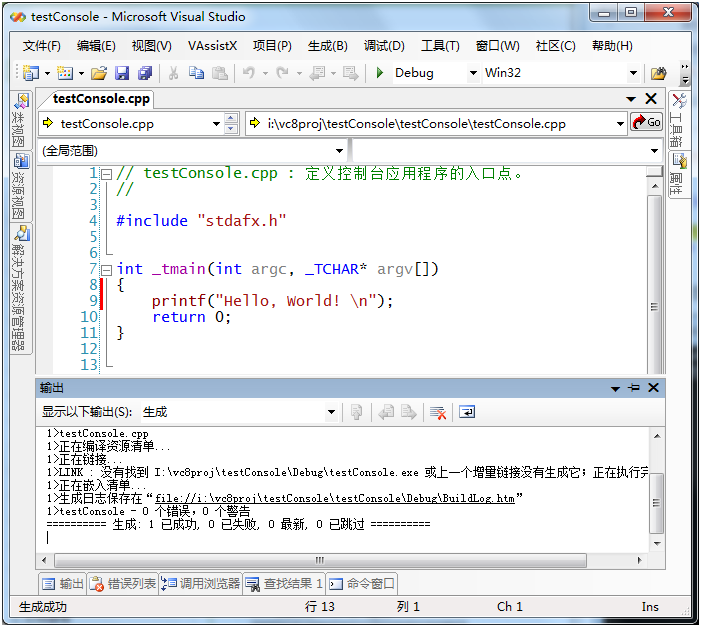
Task: Go to the next message in the output
Action: tap(409, 412)
